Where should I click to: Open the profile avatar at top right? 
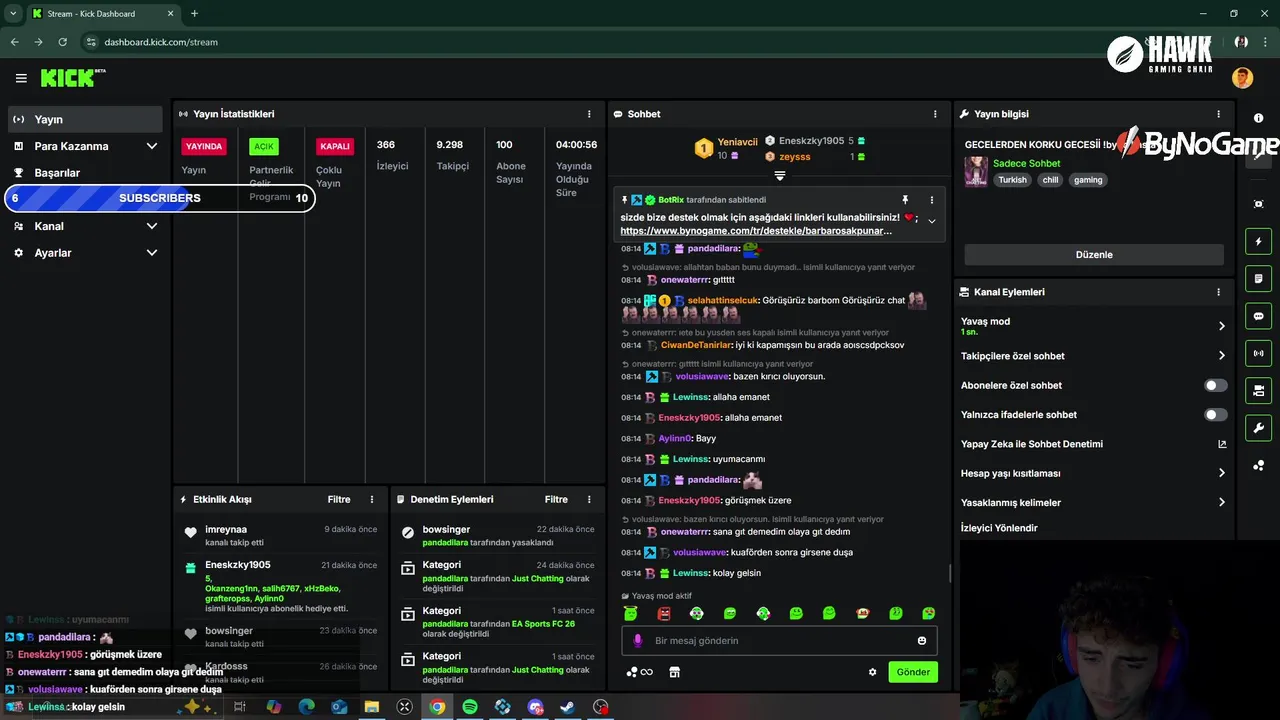(x=1242, y=78)
